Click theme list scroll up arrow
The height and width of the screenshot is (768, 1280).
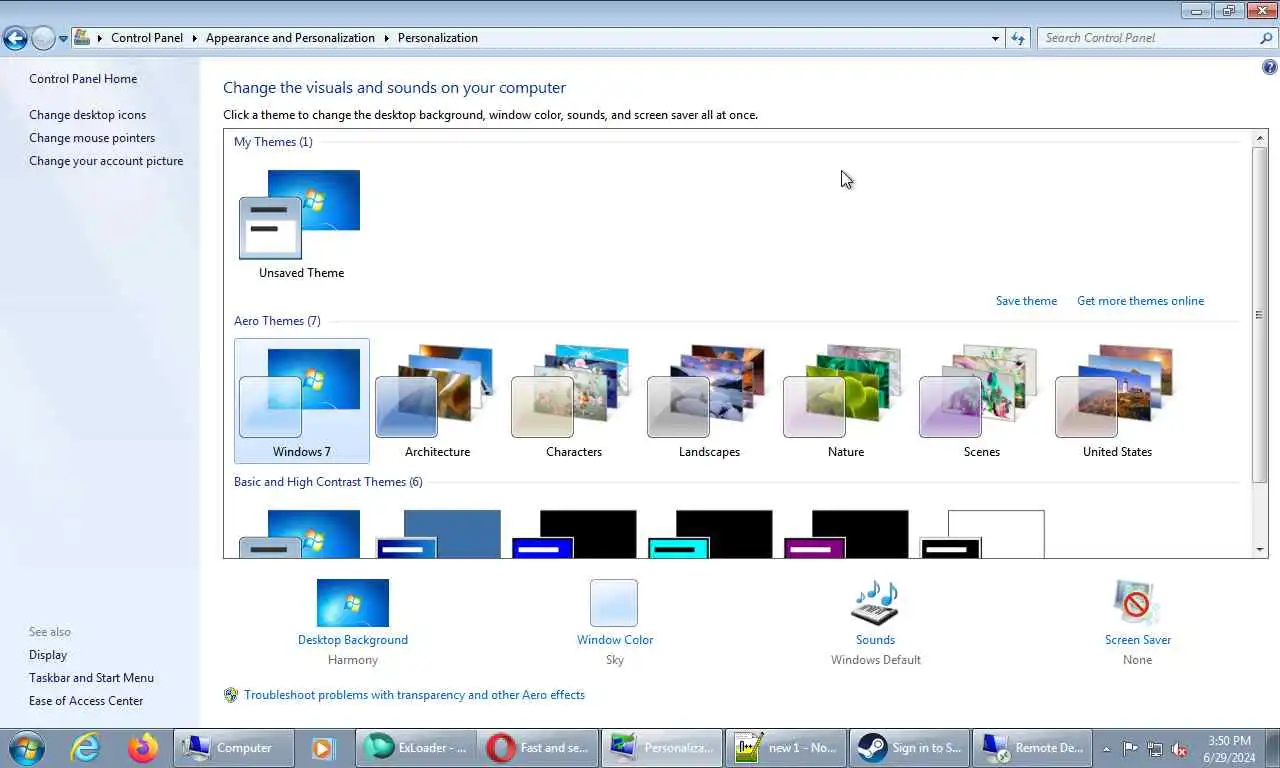[1260, 136]
